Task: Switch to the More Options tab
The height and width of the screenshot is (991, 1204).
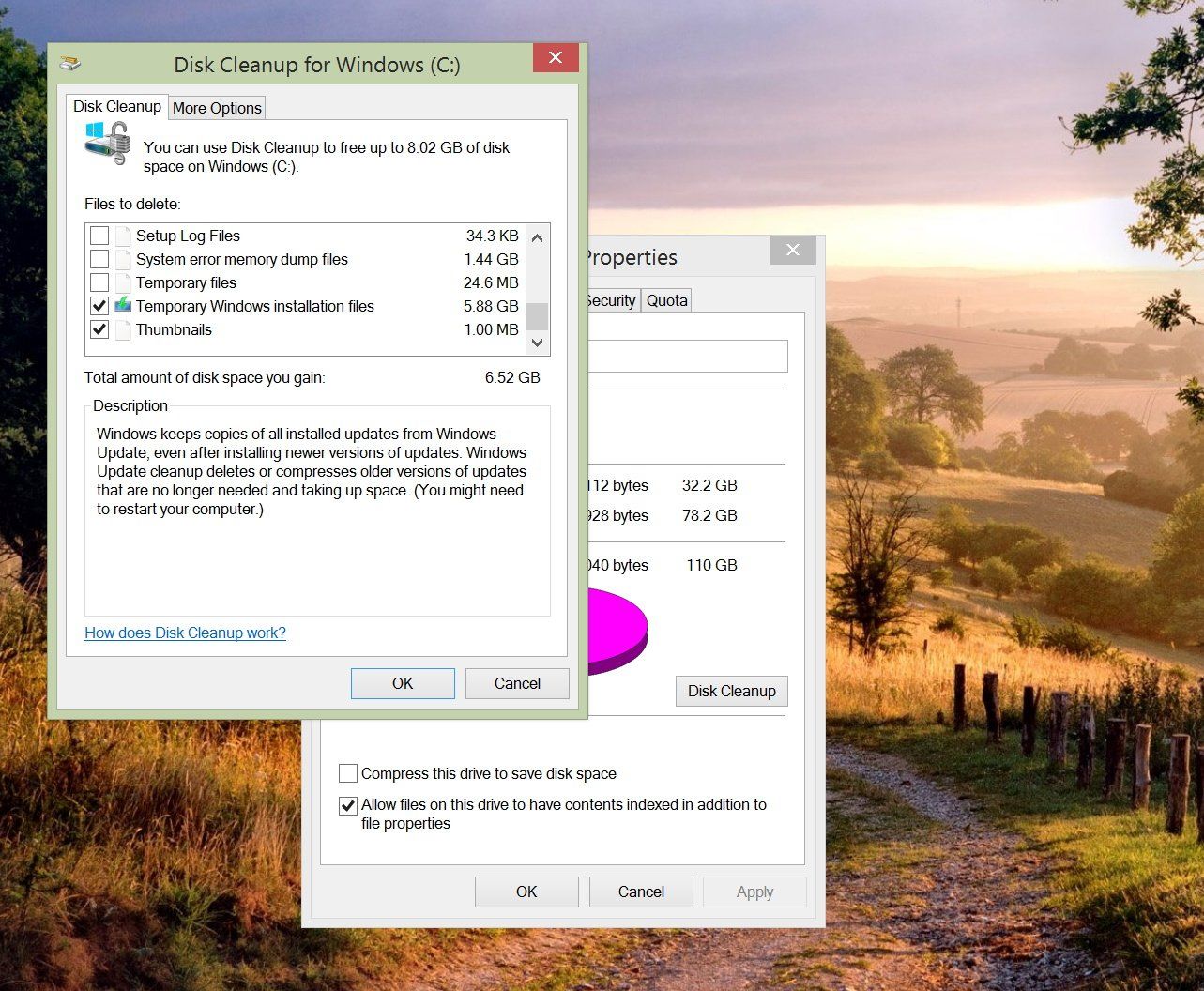Action: 216,107
